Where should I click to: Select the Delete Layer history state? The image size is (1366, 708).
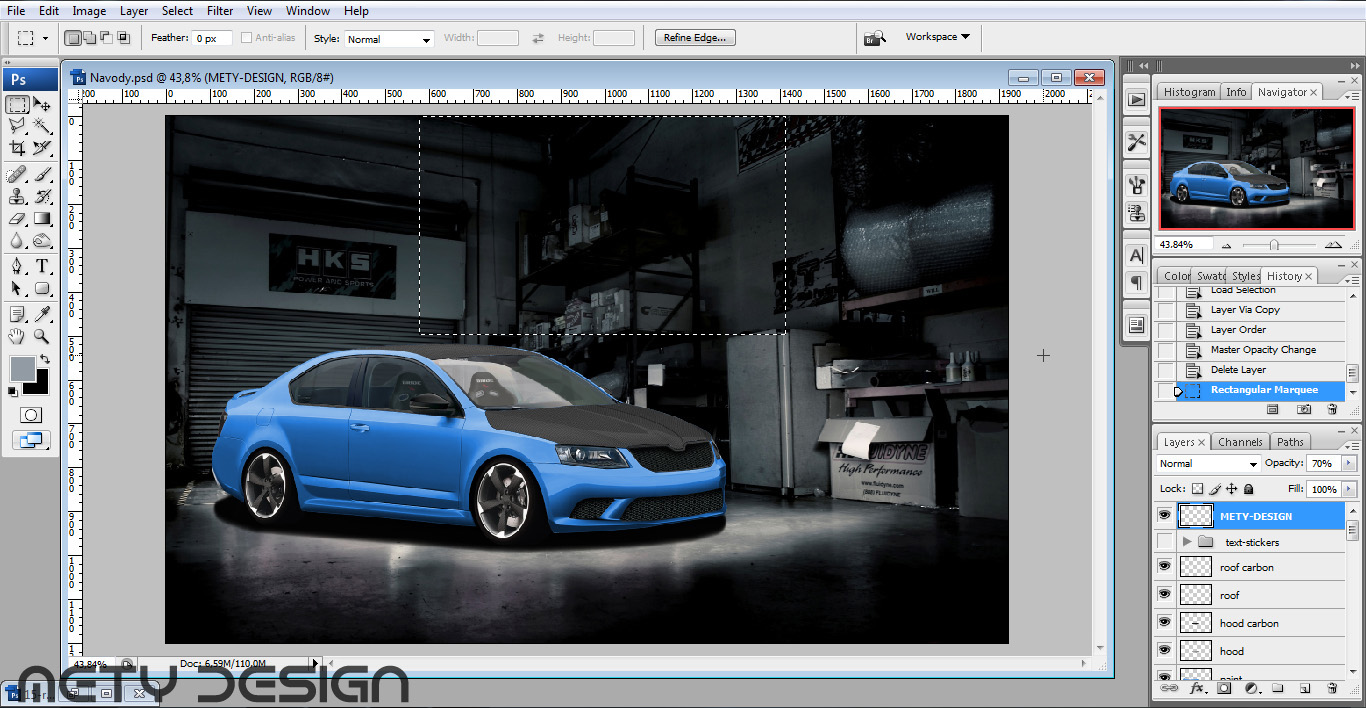click(x=1238, y=370)
